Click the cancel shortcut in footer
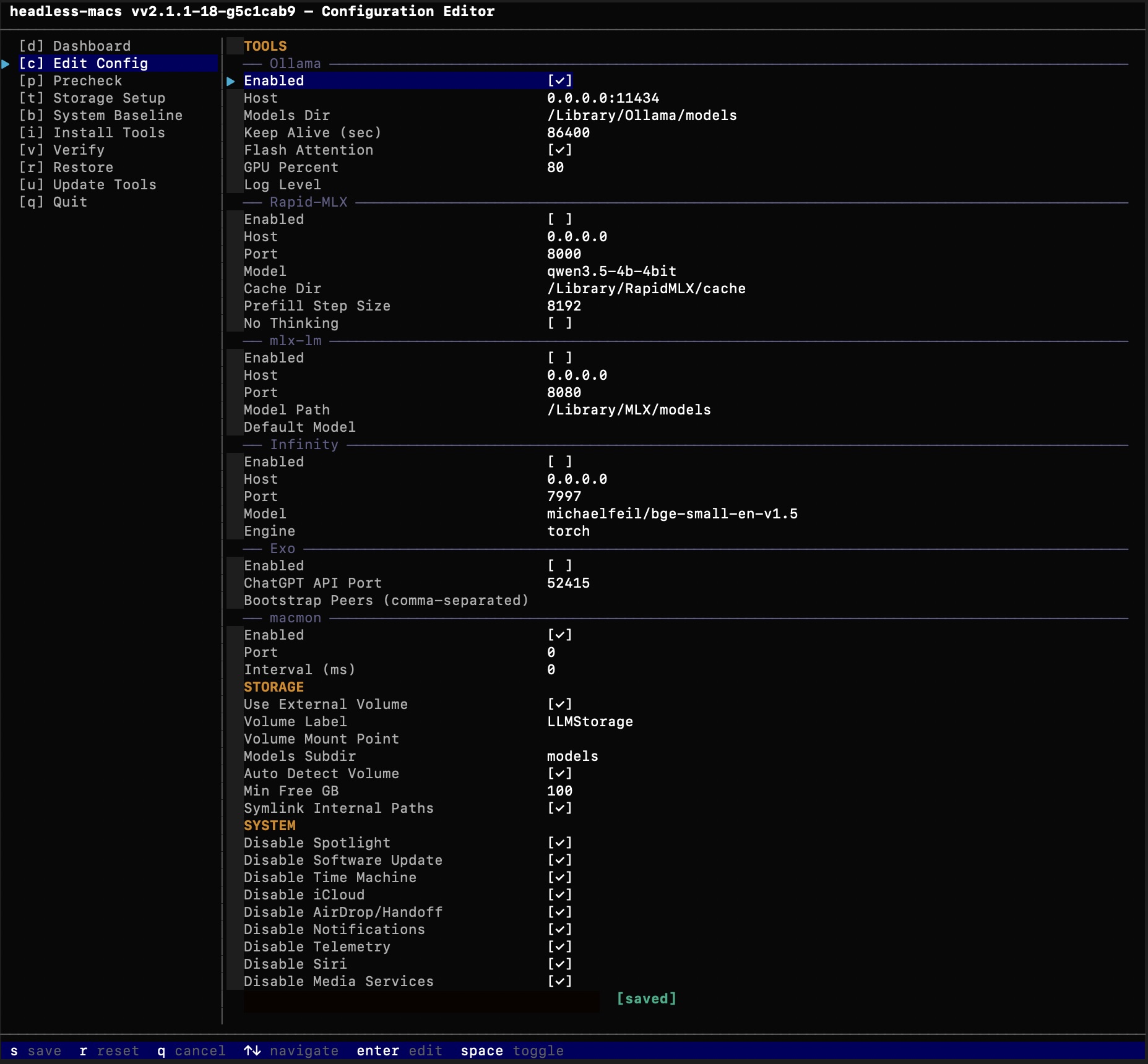1148x1064 pixels. click(x=191, y=1050)
